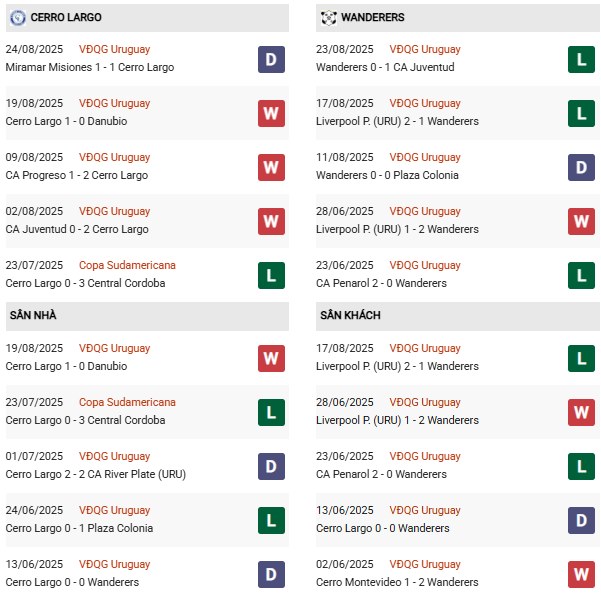Click L badge for Cerro Largo 0-1 Plaza Colonia

click(271, 520)
